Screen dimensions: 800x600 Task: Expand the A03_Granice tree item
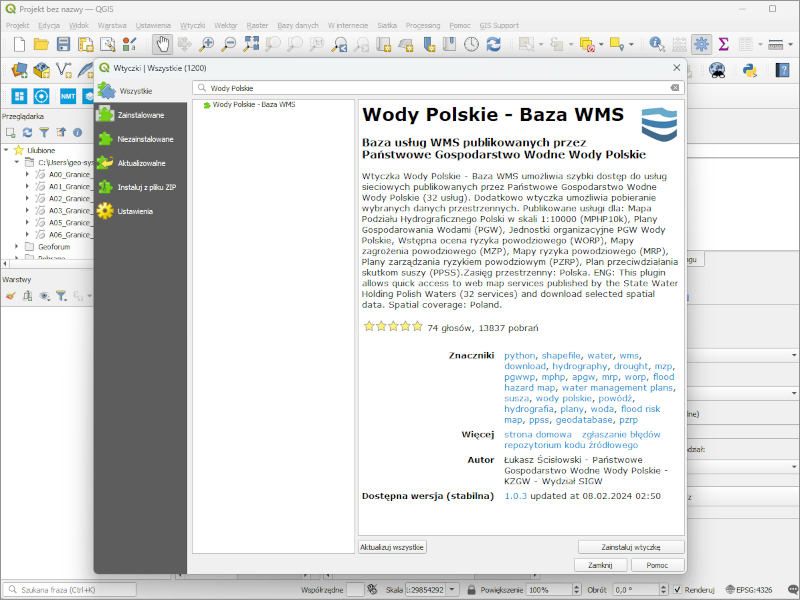27,210
